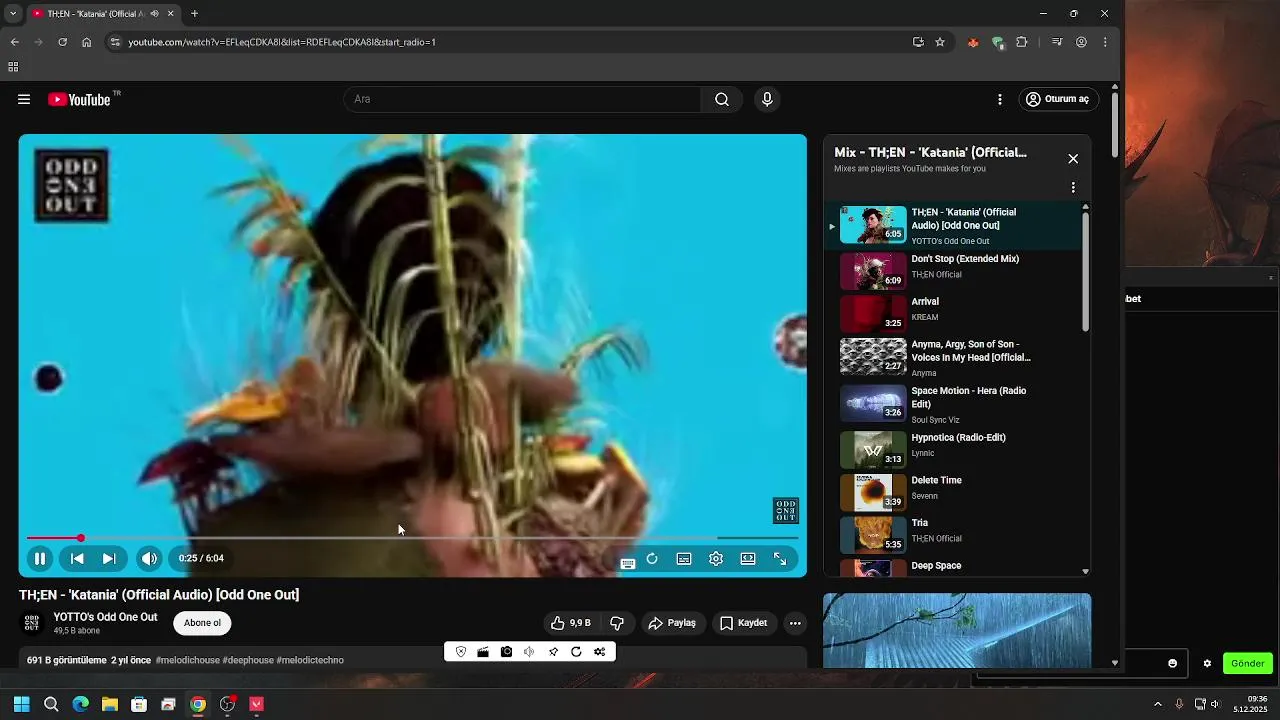
Task: Reload the page in Chrome
Action: [x=62, y=42]
